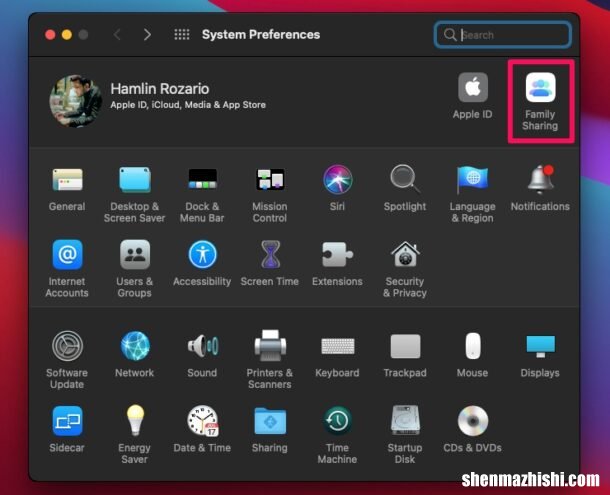Show all preferences grid button
610x495 pixels.
click(x=182, y=35)
